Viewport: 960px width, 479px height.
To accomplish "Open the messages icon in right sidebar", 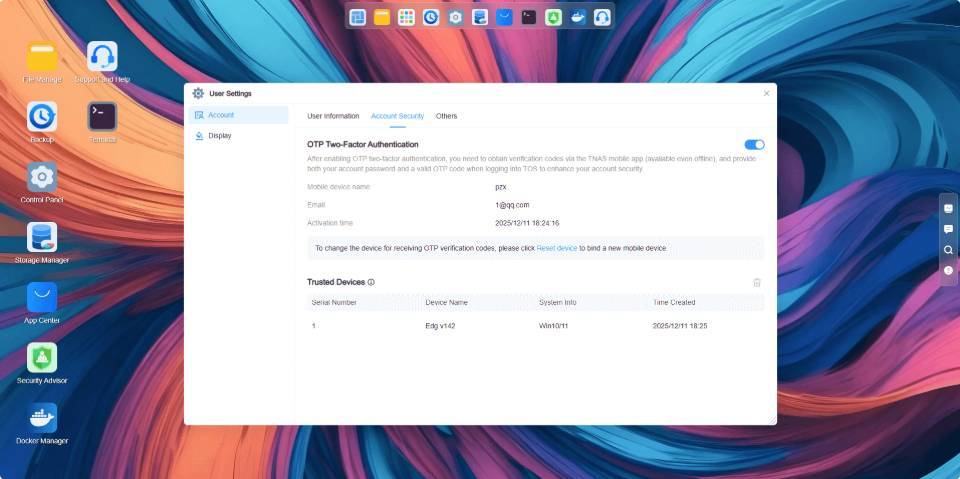I will click(x=948, y=229).
